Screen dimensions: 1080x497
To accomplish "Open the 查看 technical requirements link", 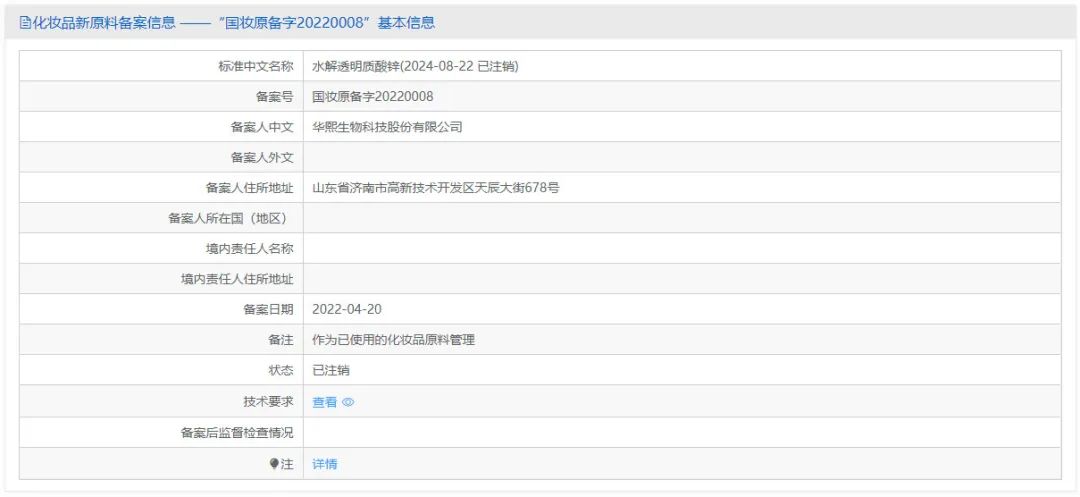I will 325,403.
